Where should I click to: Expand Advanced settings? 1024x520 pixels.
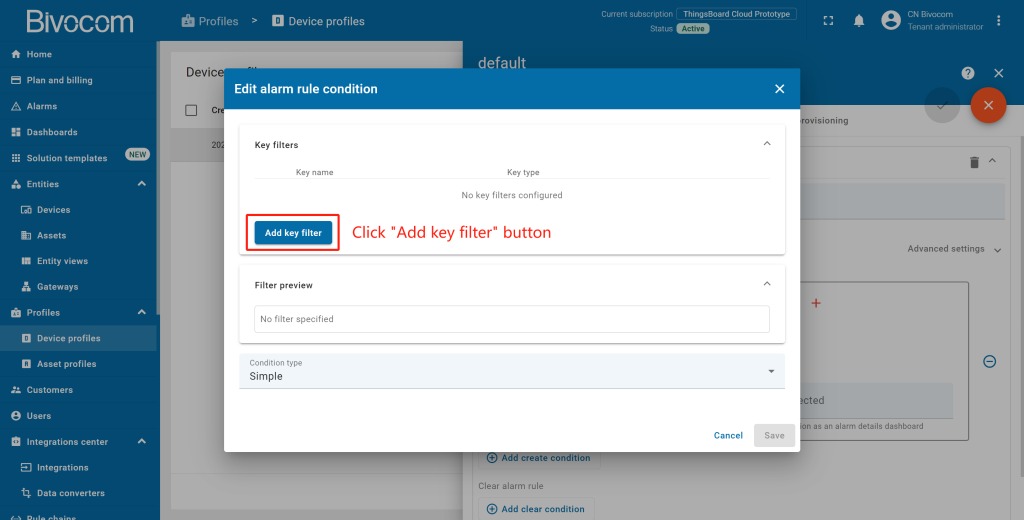coord(954,249)
